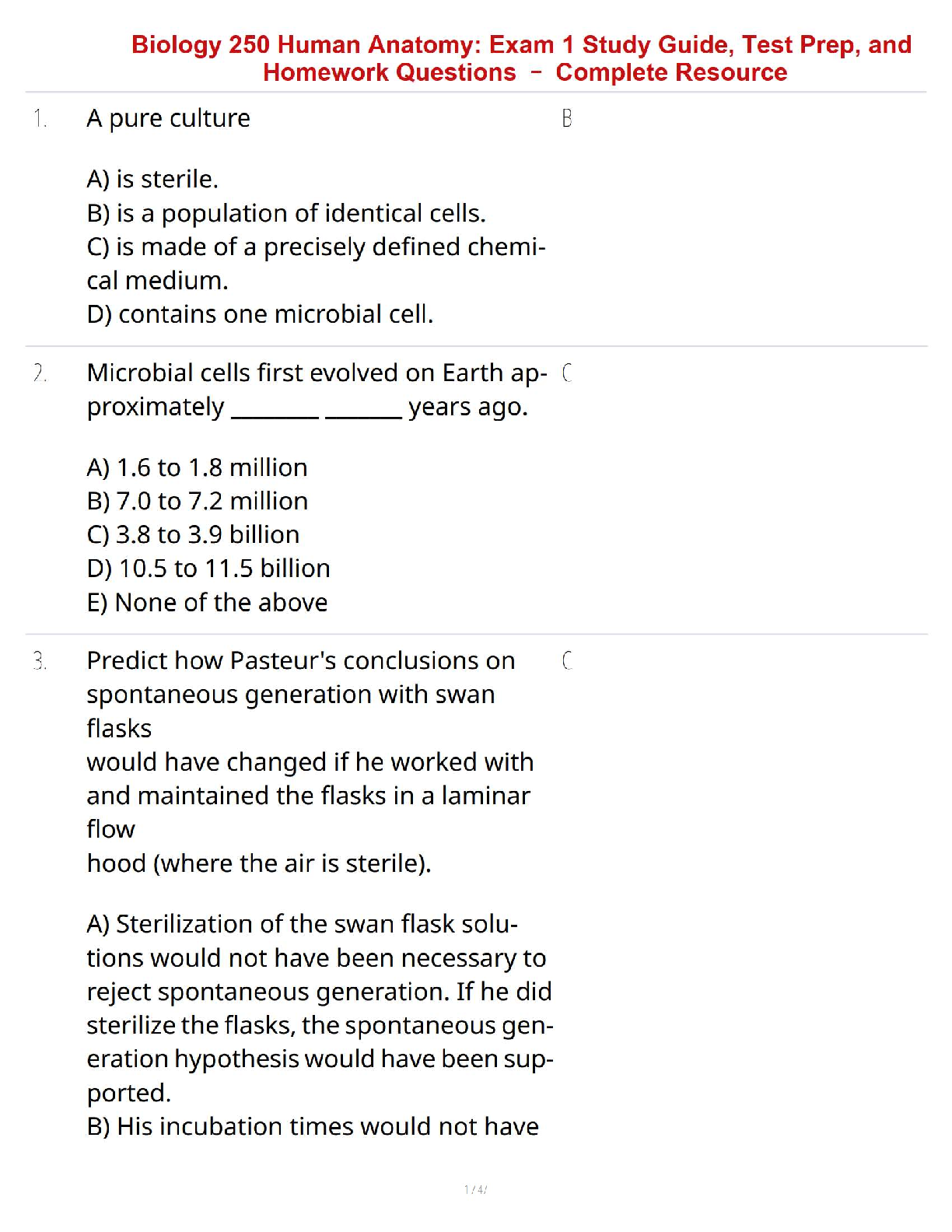The height and width of the screenshot is (1232, 952).
Task: Click question number 1 marker
Action: click(40, 119)
